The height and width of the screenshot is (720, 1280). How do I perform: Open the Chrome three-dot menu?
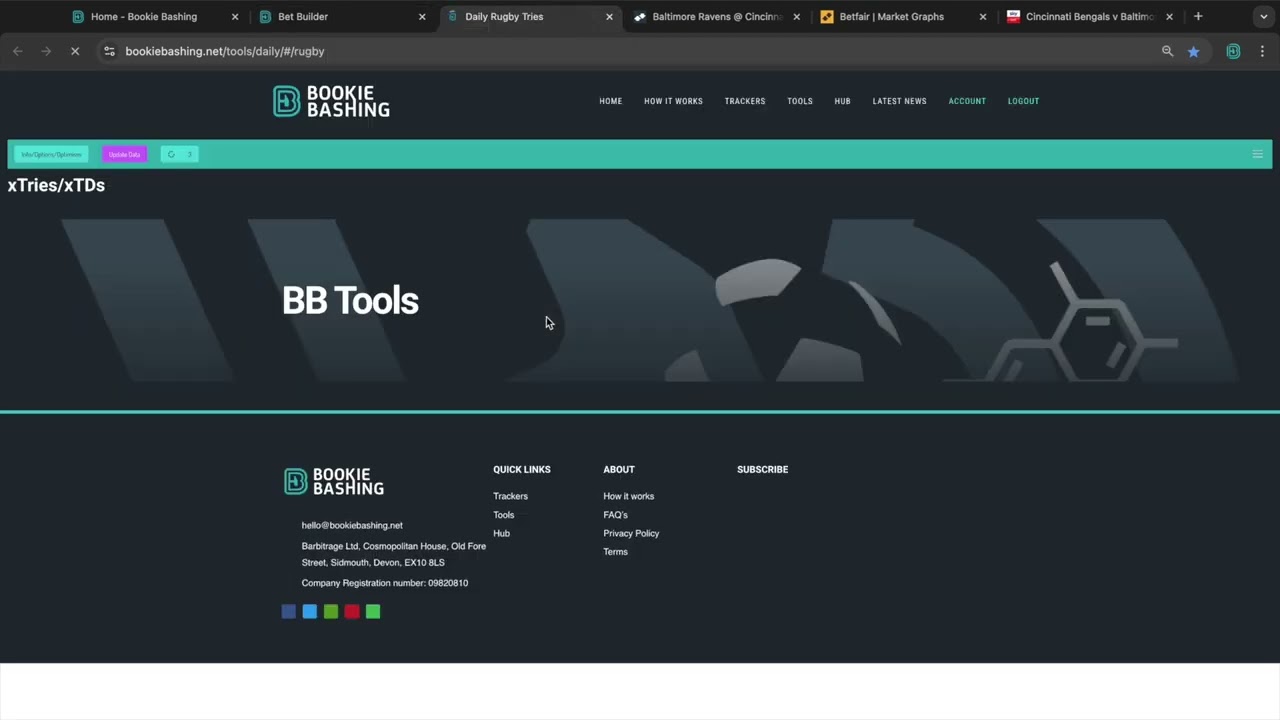[1262, 51]
